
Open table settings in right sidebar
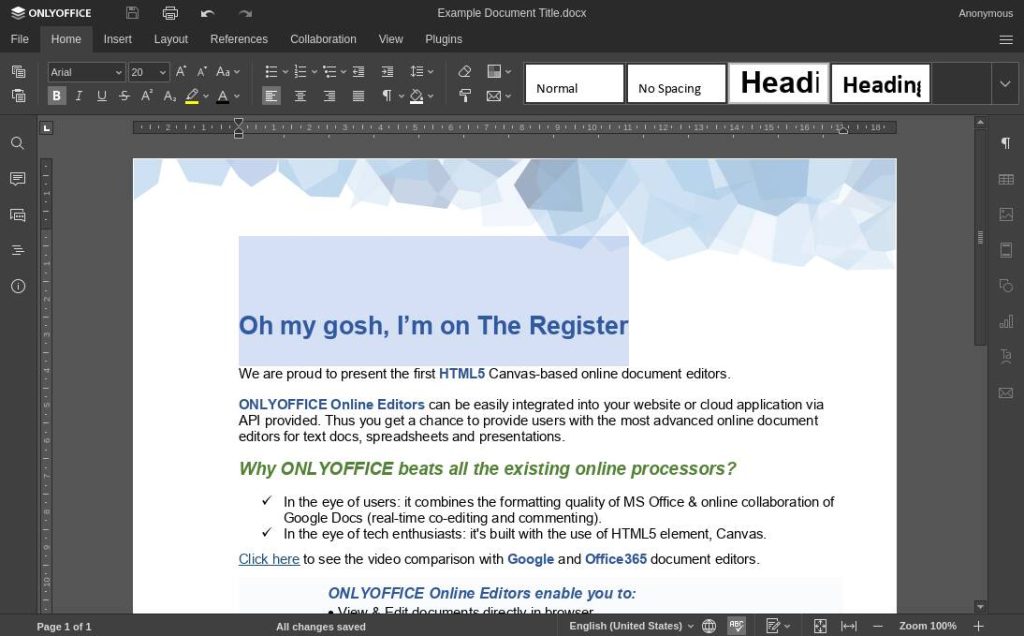(1006, 179)
